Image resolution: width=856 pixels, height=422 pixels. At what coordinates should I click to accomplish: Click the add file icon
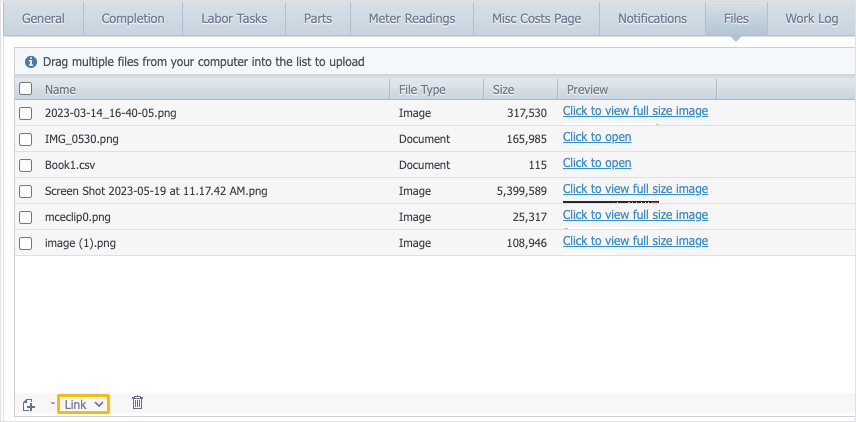coord(29,405)
